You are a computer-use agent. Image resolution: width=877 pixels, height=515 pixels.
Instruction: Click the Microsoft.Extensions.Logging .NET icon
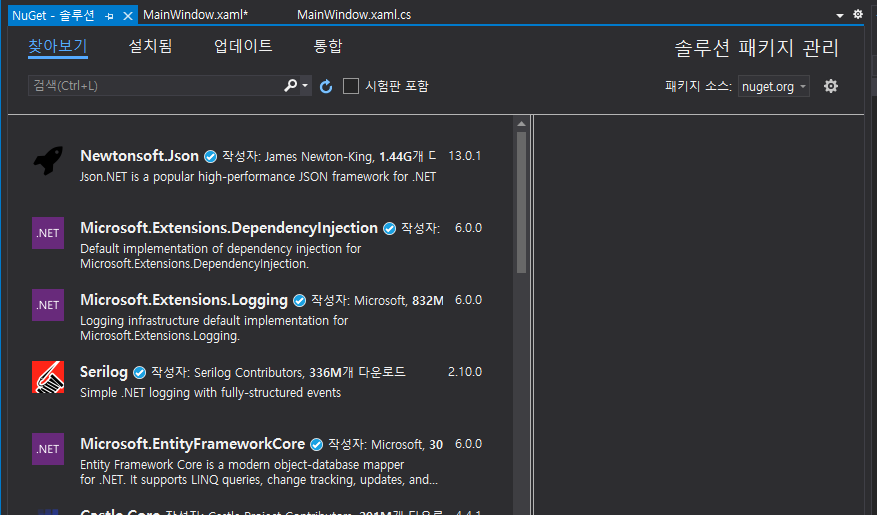48,305
